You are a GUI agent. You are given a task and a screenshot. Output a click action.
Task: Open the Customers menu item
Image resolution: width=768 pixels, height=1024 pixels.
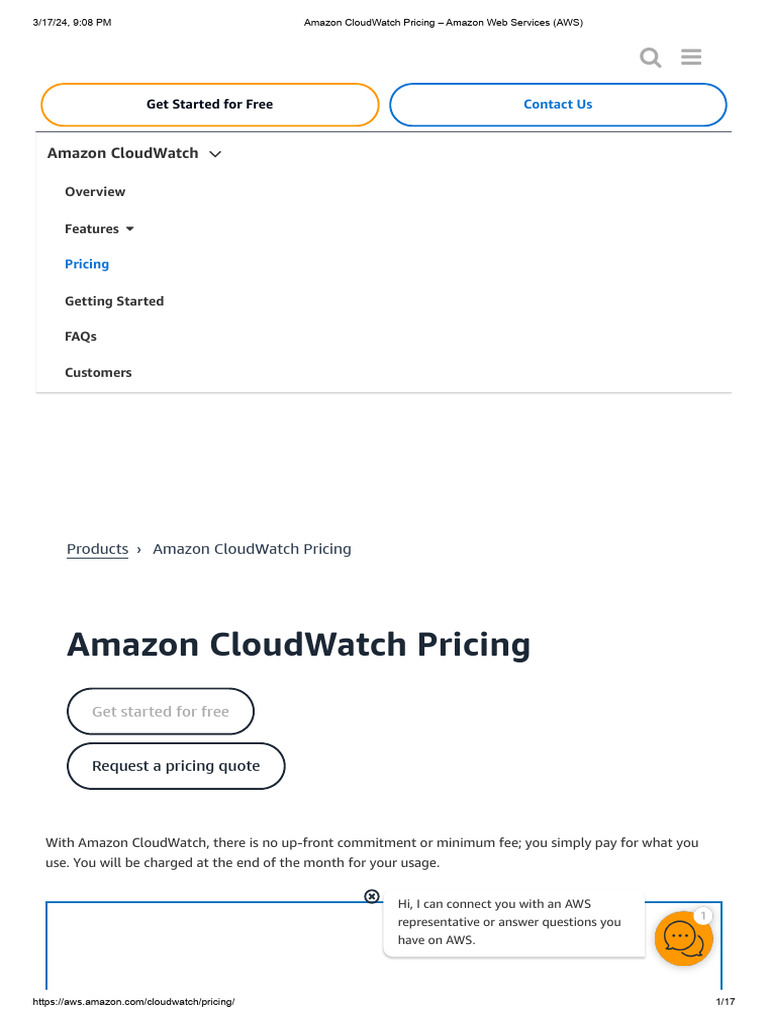click(x=98, y=373)
